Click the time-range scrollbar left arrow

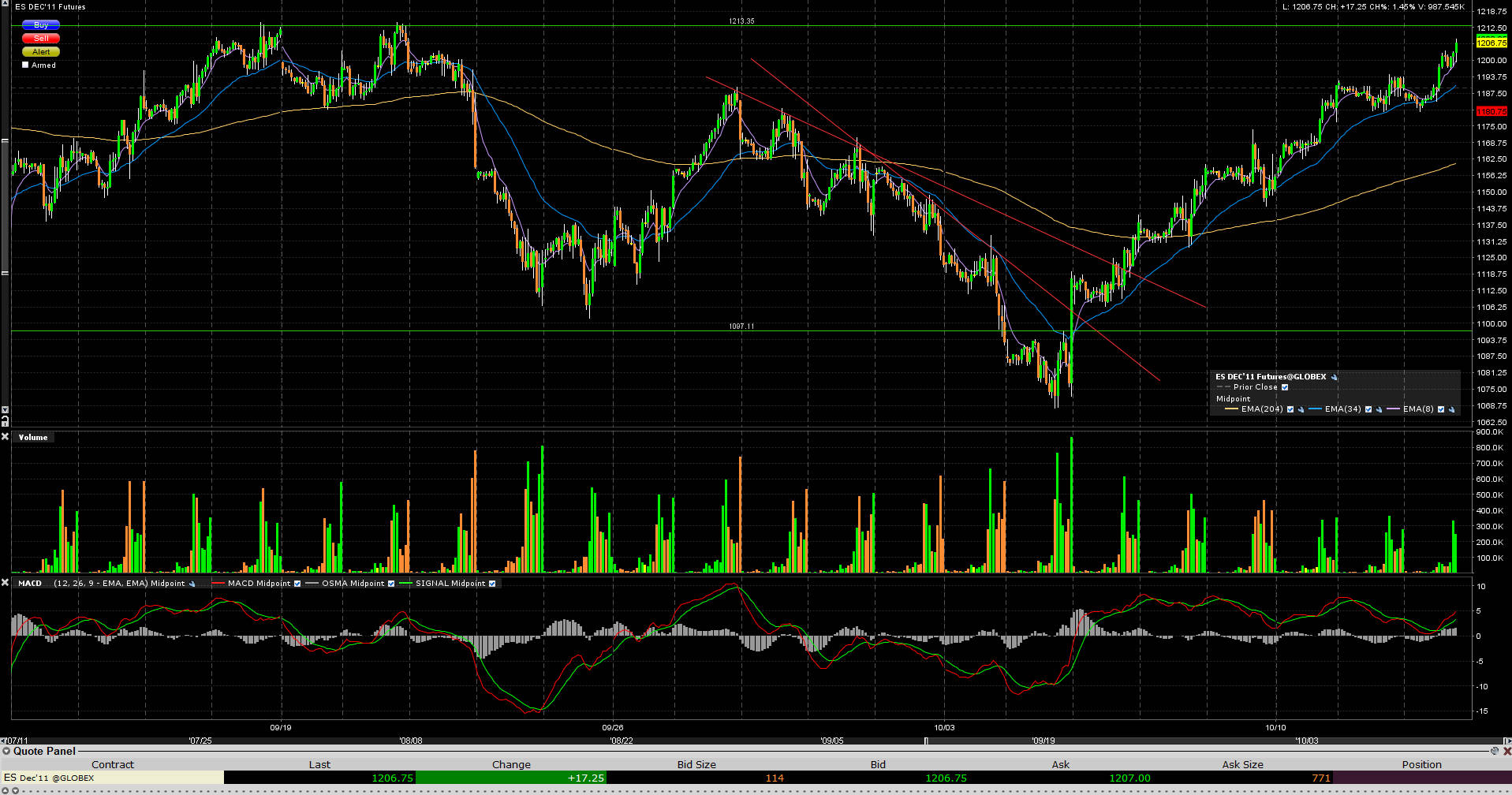tap(3, 741)
